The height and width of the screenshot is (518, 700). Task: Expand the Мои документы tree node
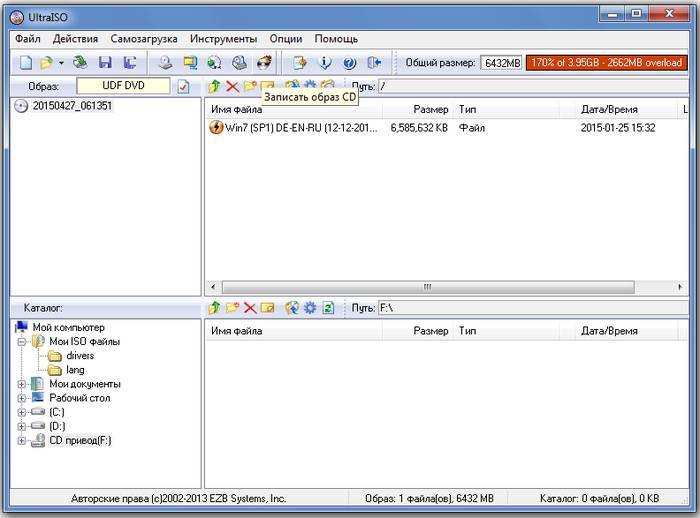tap(22, 384)
